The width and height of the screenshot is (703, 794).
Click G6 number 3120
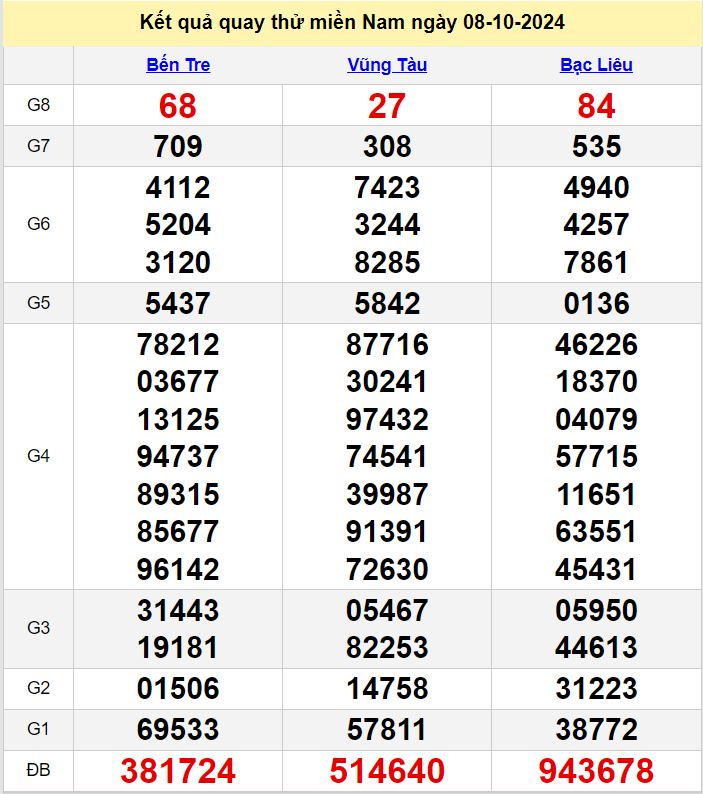point(178,262)
